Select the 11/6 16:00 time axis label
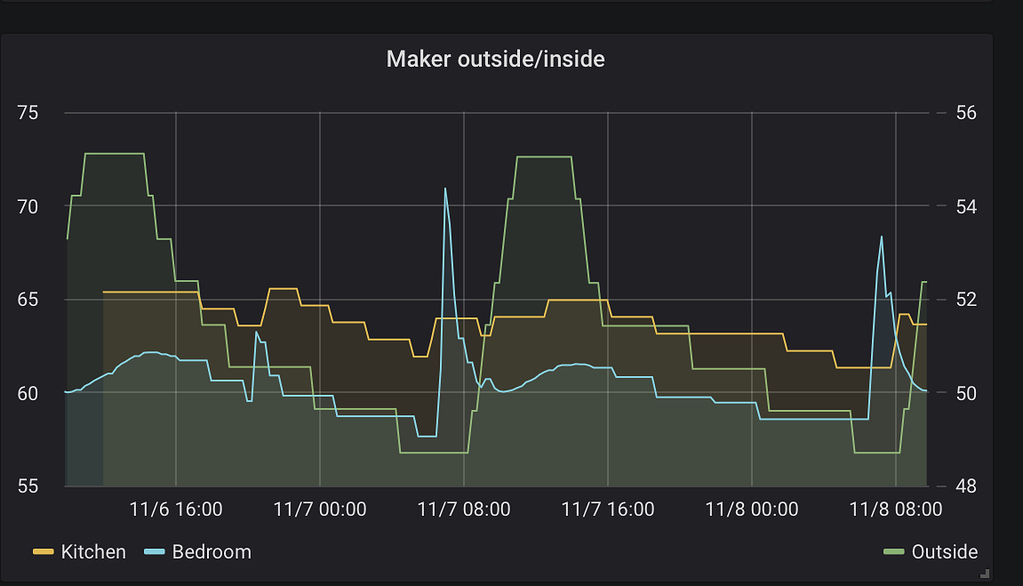The width and height of the screenshot is (1023, 586). tap(177, 509)
